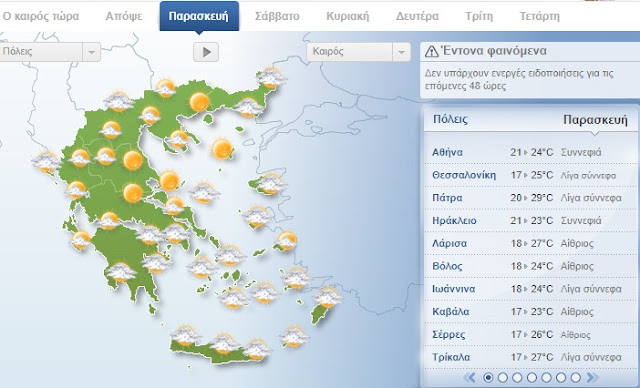Click the clear sun icon over Limnos island
The width and height of the screenshot is (640, 388).
pos(222,149)
